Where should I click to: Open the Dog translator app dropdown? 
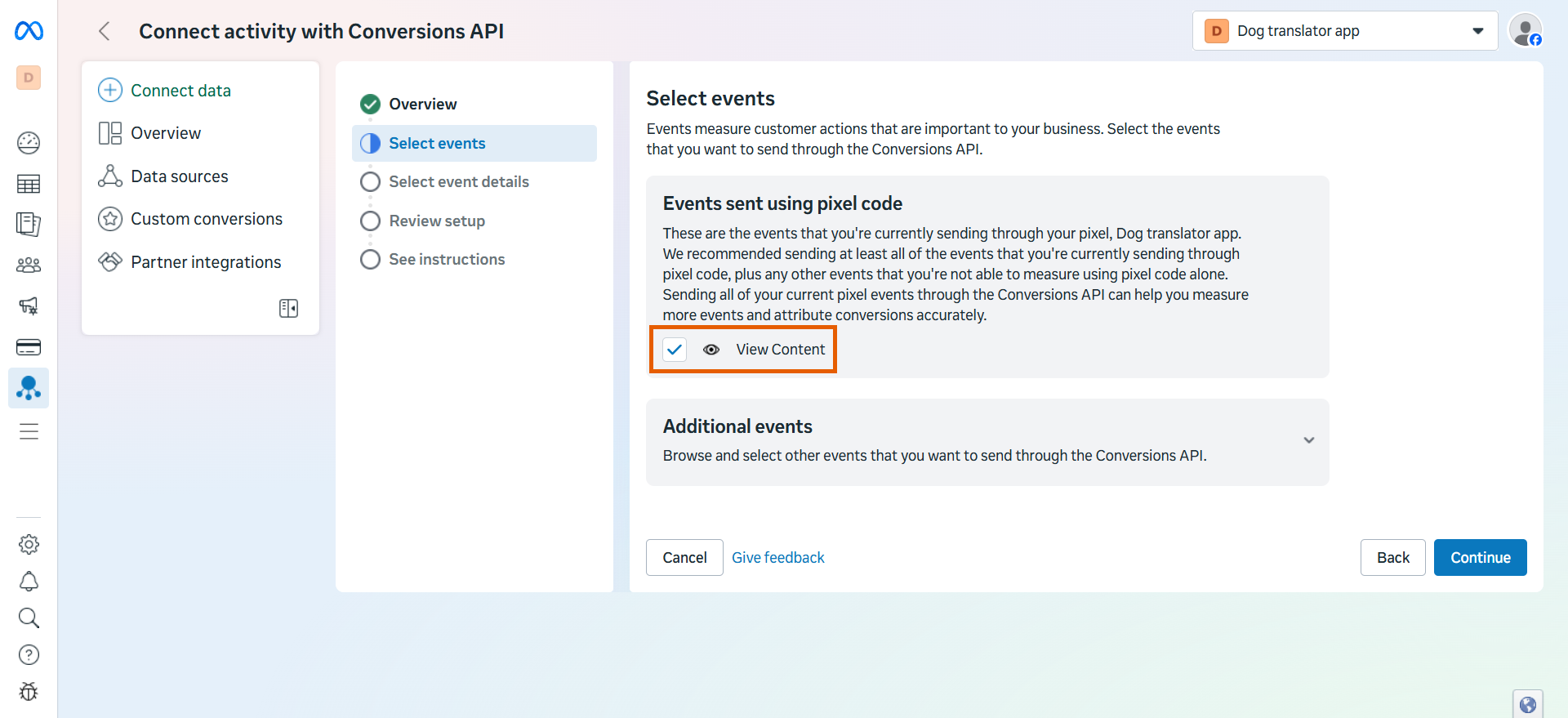pos(1345,31)
